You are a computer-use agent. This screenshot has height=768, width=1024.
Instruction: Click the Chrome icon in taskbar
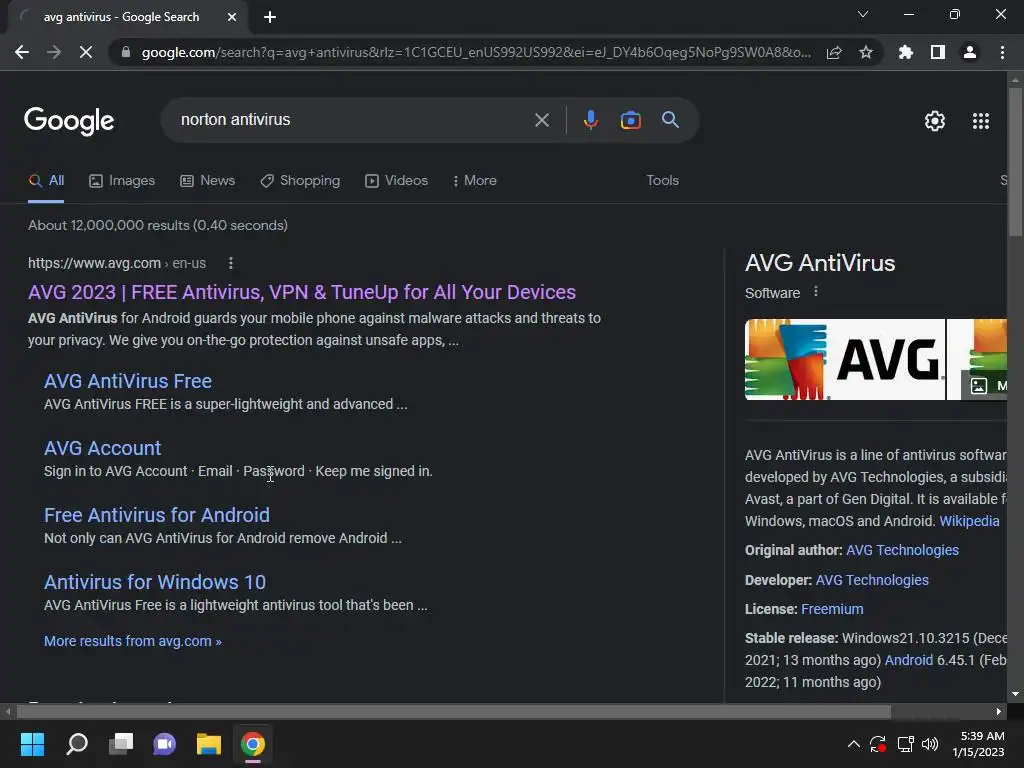coord(253,744)
